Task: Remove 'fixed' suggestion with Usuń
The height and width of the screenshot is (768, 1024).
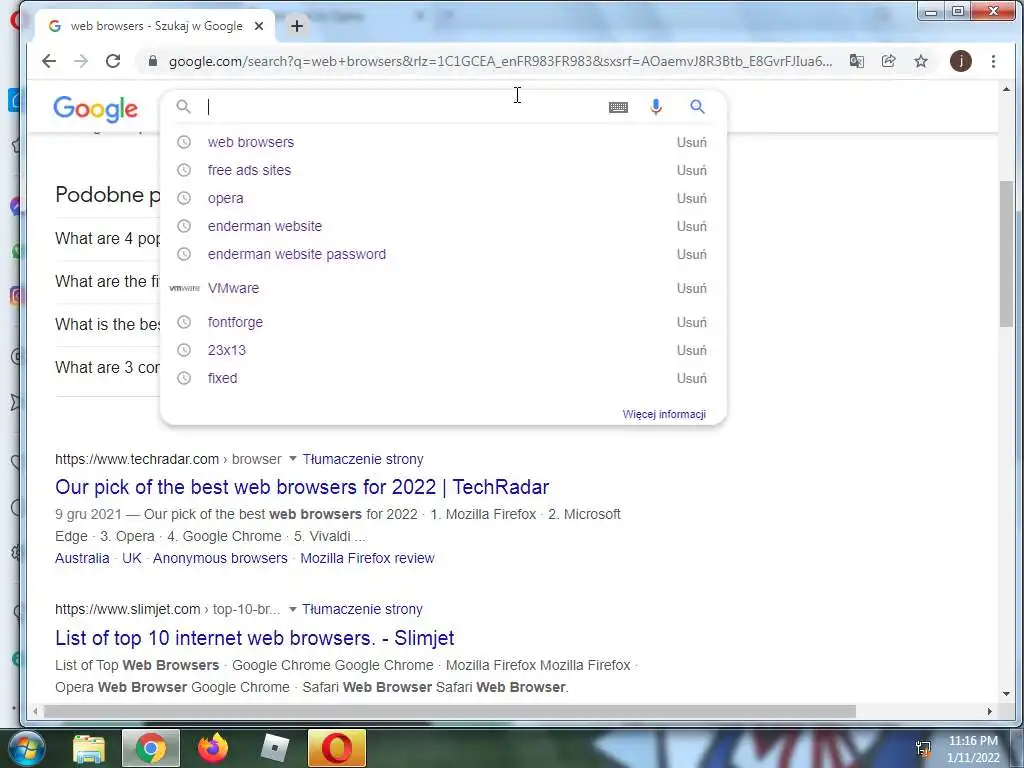Action: (x=692, y=379)
